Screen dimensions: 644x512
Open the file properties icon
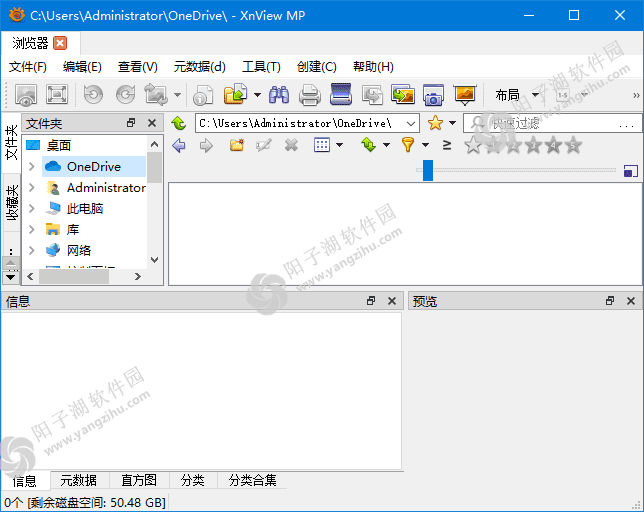click(x=203, y=95)
